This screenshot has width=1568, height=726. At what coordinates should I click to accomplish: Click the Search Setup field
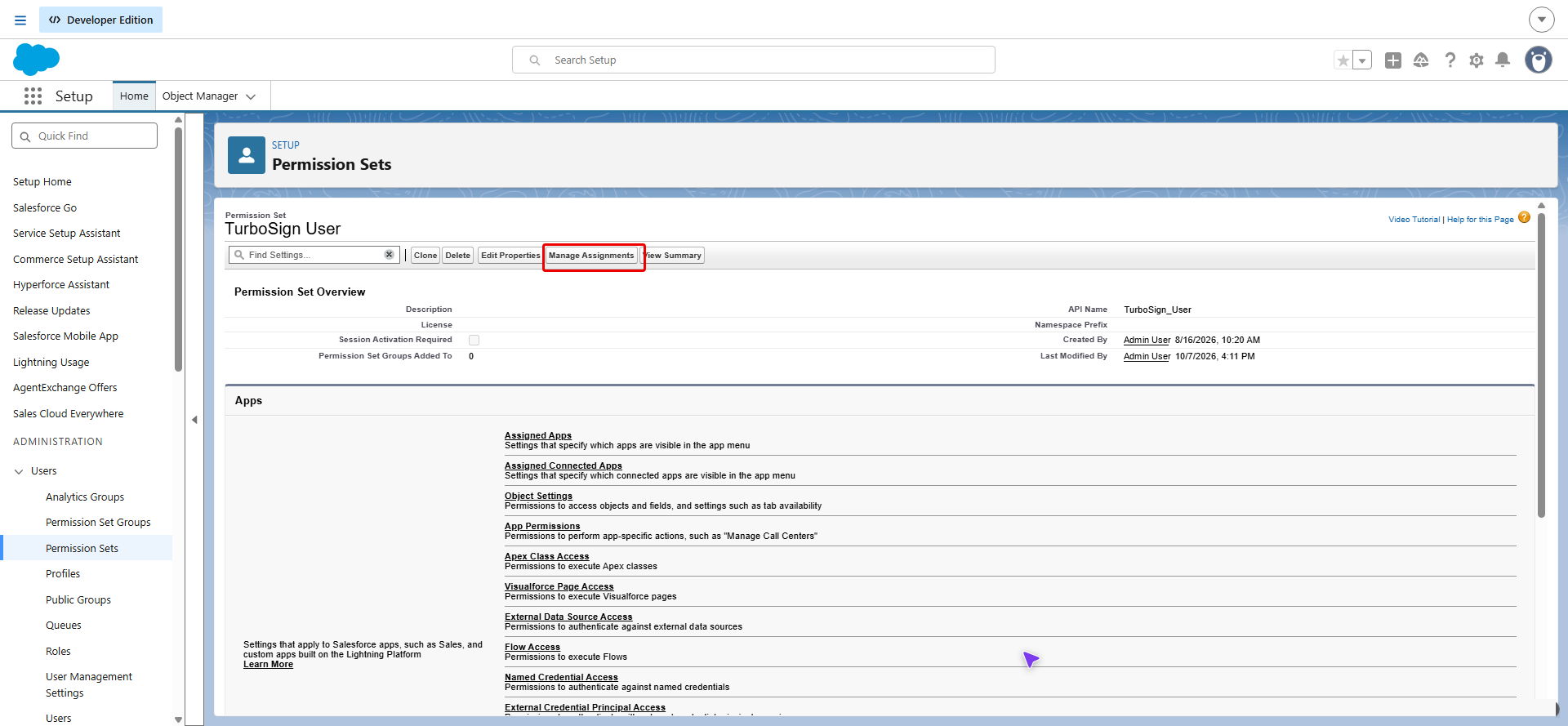754,60
